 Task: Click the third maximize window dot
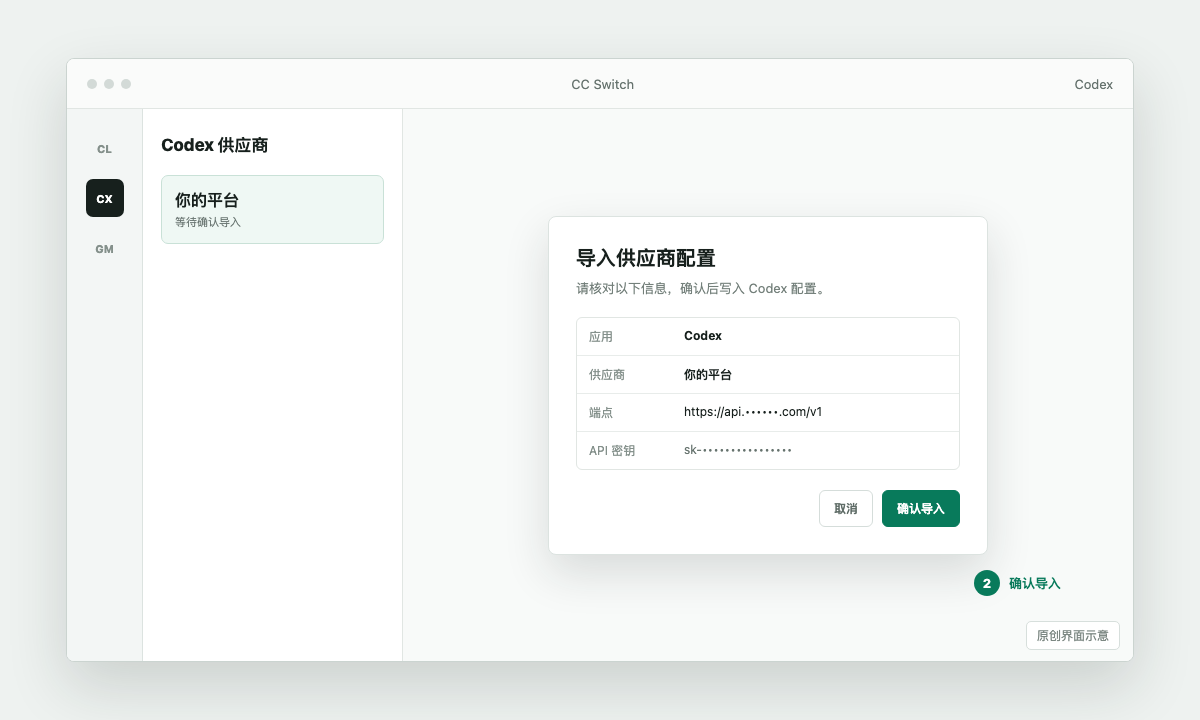pyautogui.click(x=126, y=84)
